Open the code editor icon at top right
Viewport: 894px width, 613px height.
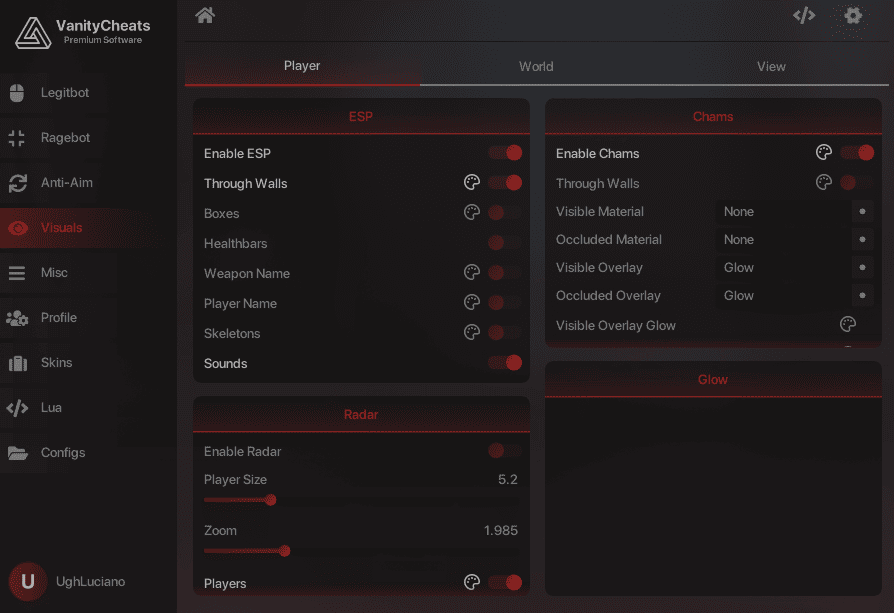(804, 15)
